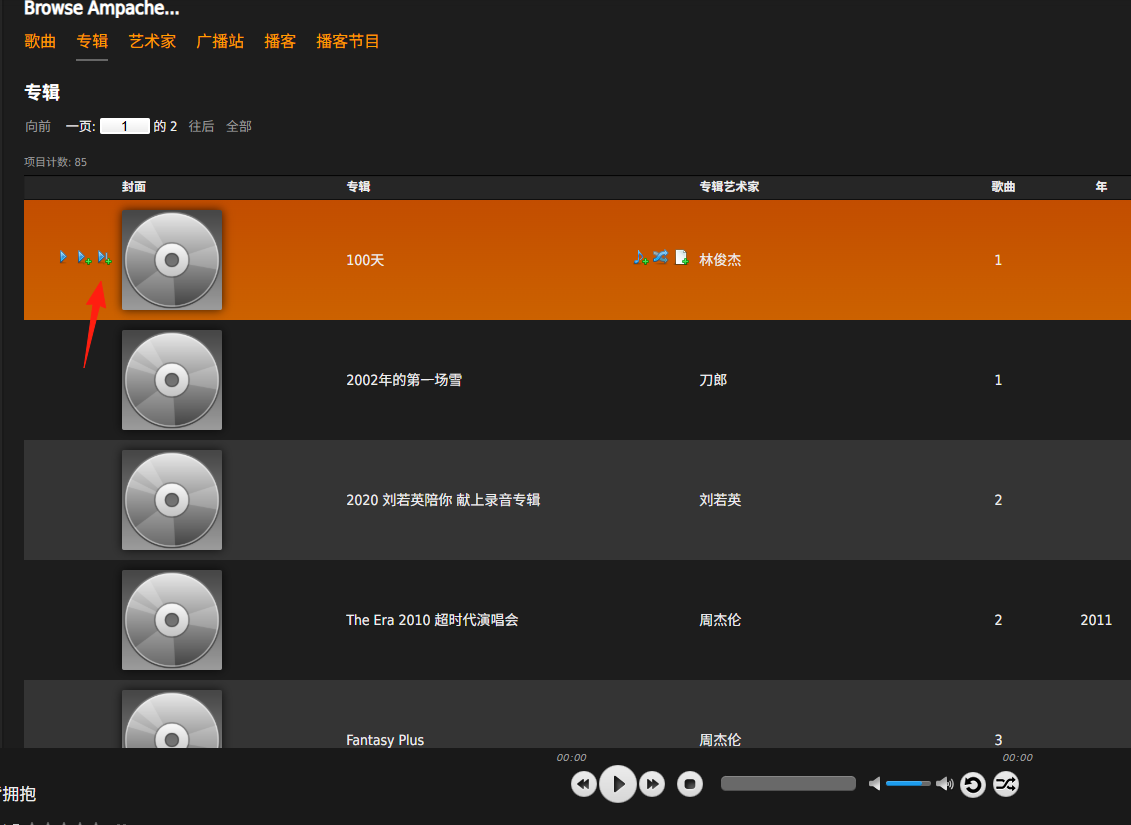Open album 2020 刘若英陪你 献上录音专辑
The height and width of the screenshot is (825, 1131).
coord(443,500)
